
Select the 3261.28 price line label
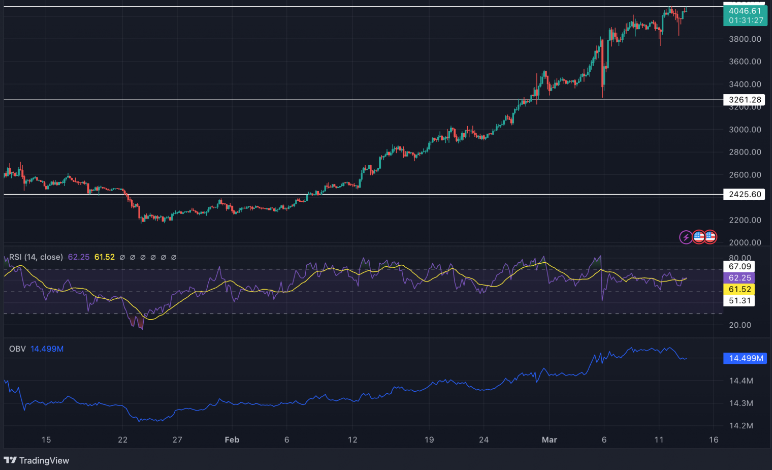click(x=744, y=100)
